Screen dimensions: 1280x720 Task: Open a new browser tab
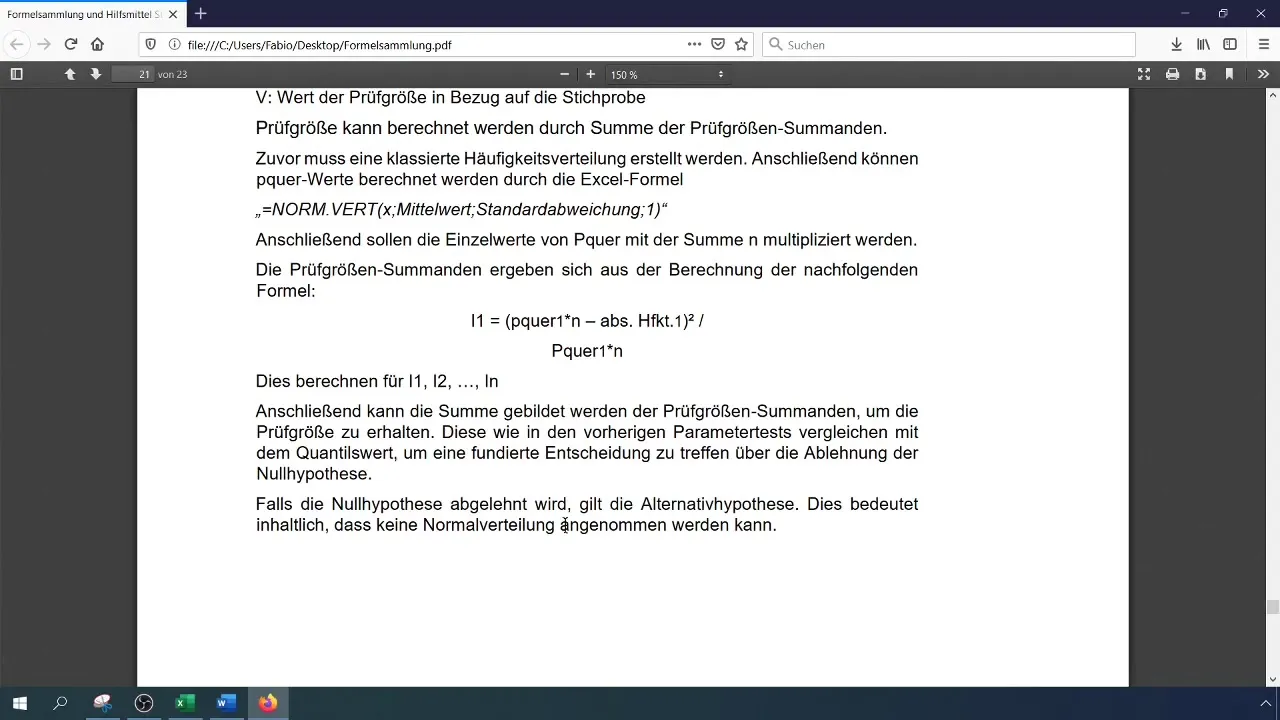pyautogui.click(x=201, y=14)
